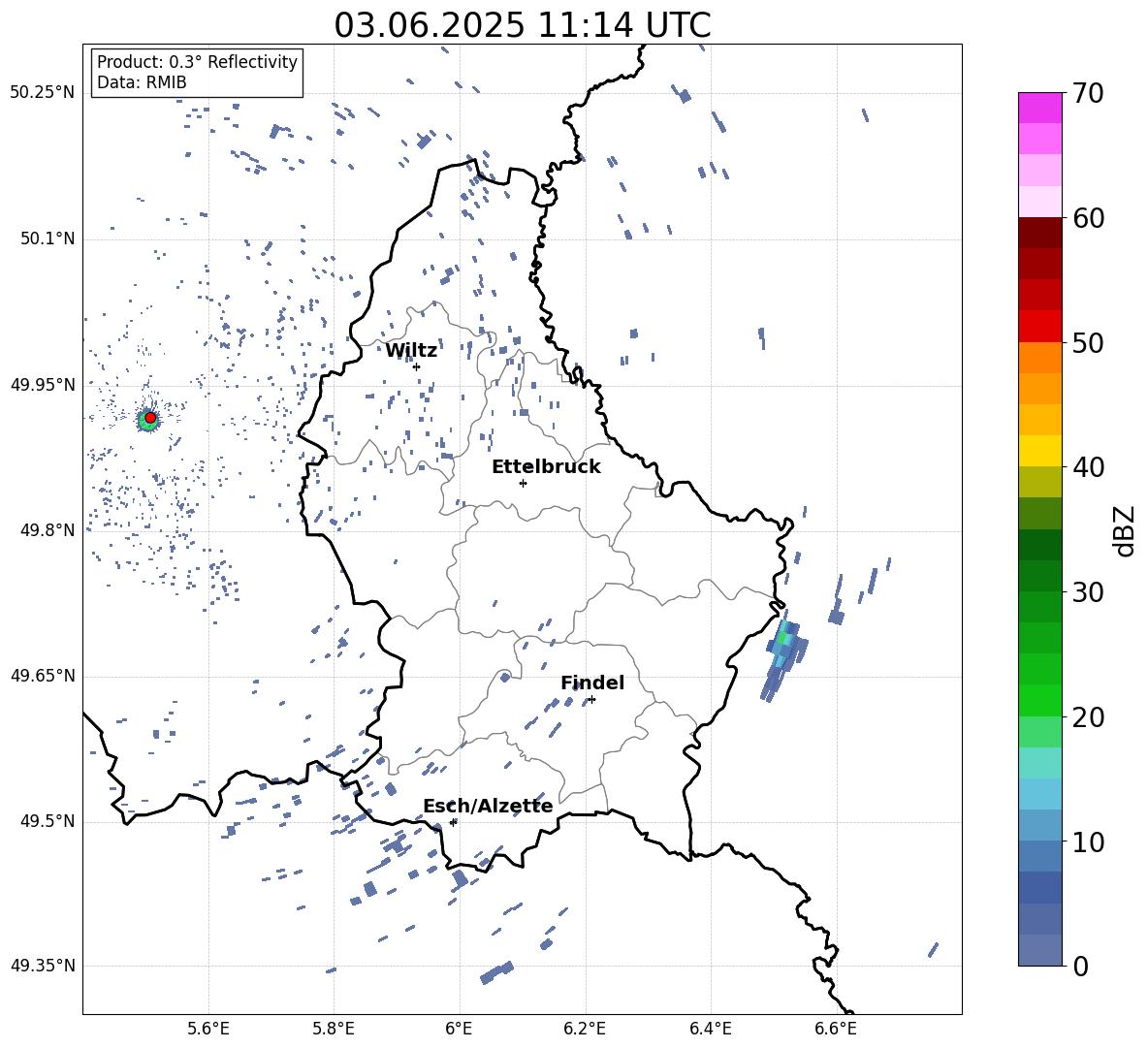The image size is (1148, 1048).
Task: Click the colorbar tick label 70
Action: click(x=1087, y=93)
